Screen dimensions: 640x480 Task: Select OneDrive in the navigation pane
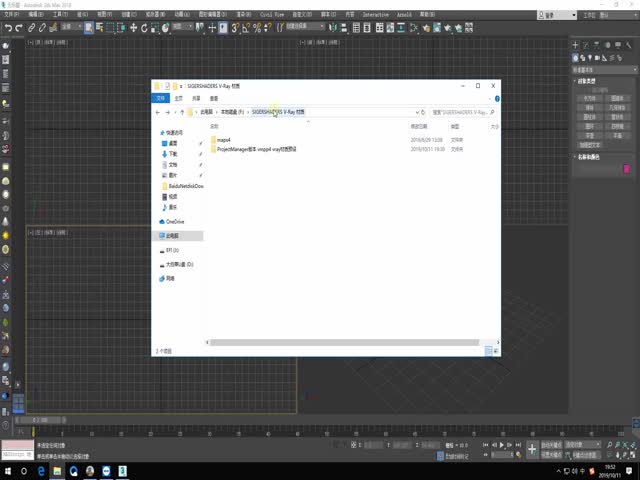coord(175,221)
